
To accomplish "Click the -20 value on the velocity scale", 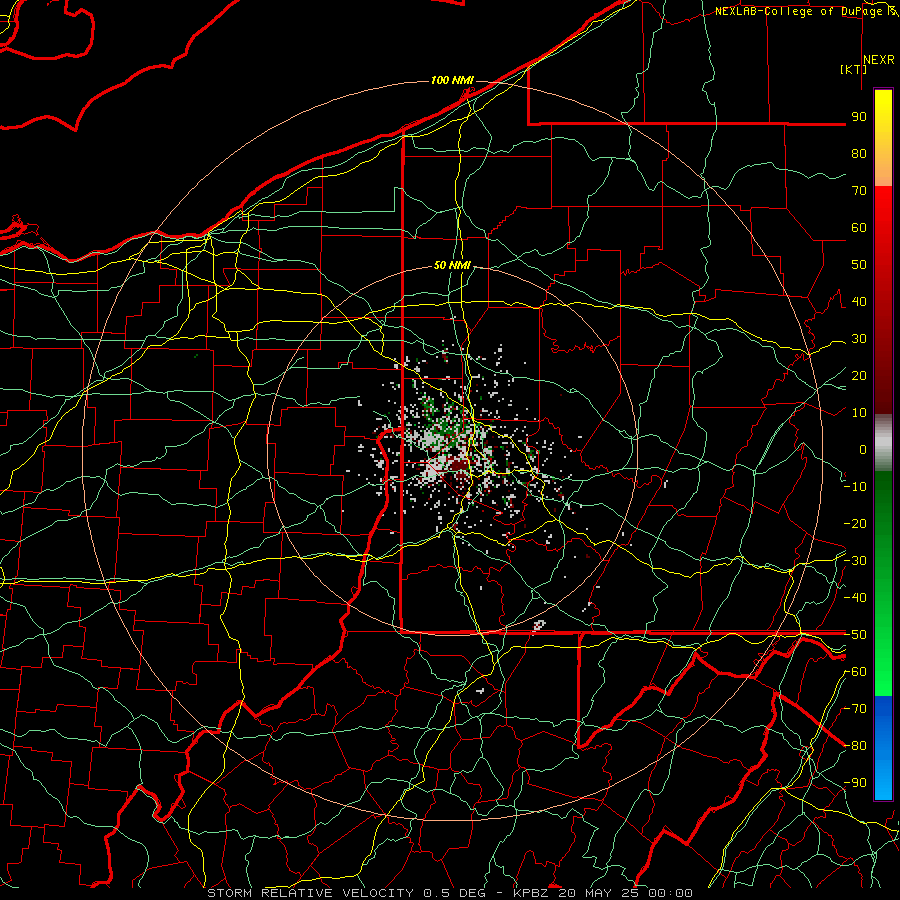I will coord(855,524).
